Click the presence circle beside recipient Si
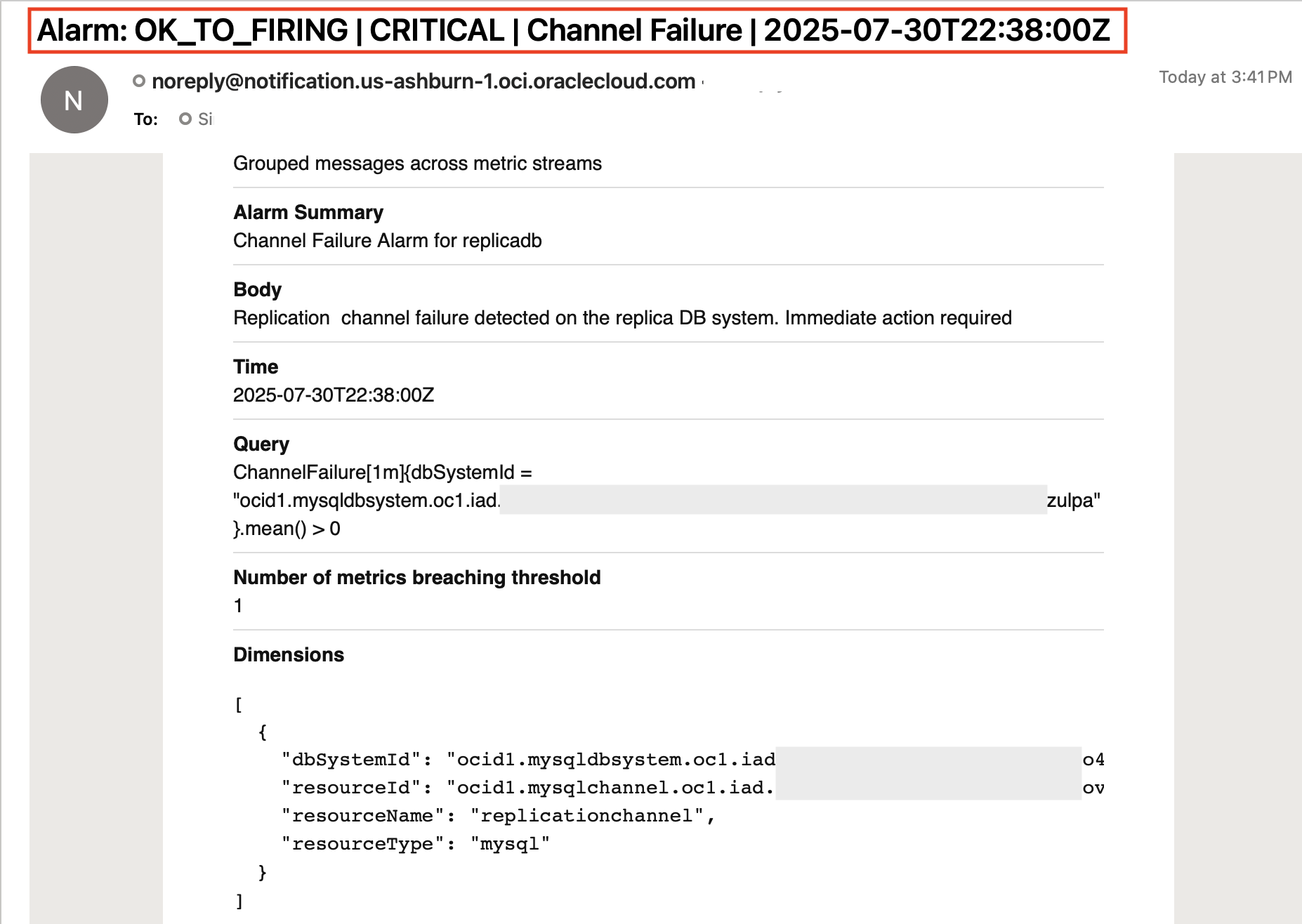This screenshot has width=1302, height=924. [x=185, y=119]
